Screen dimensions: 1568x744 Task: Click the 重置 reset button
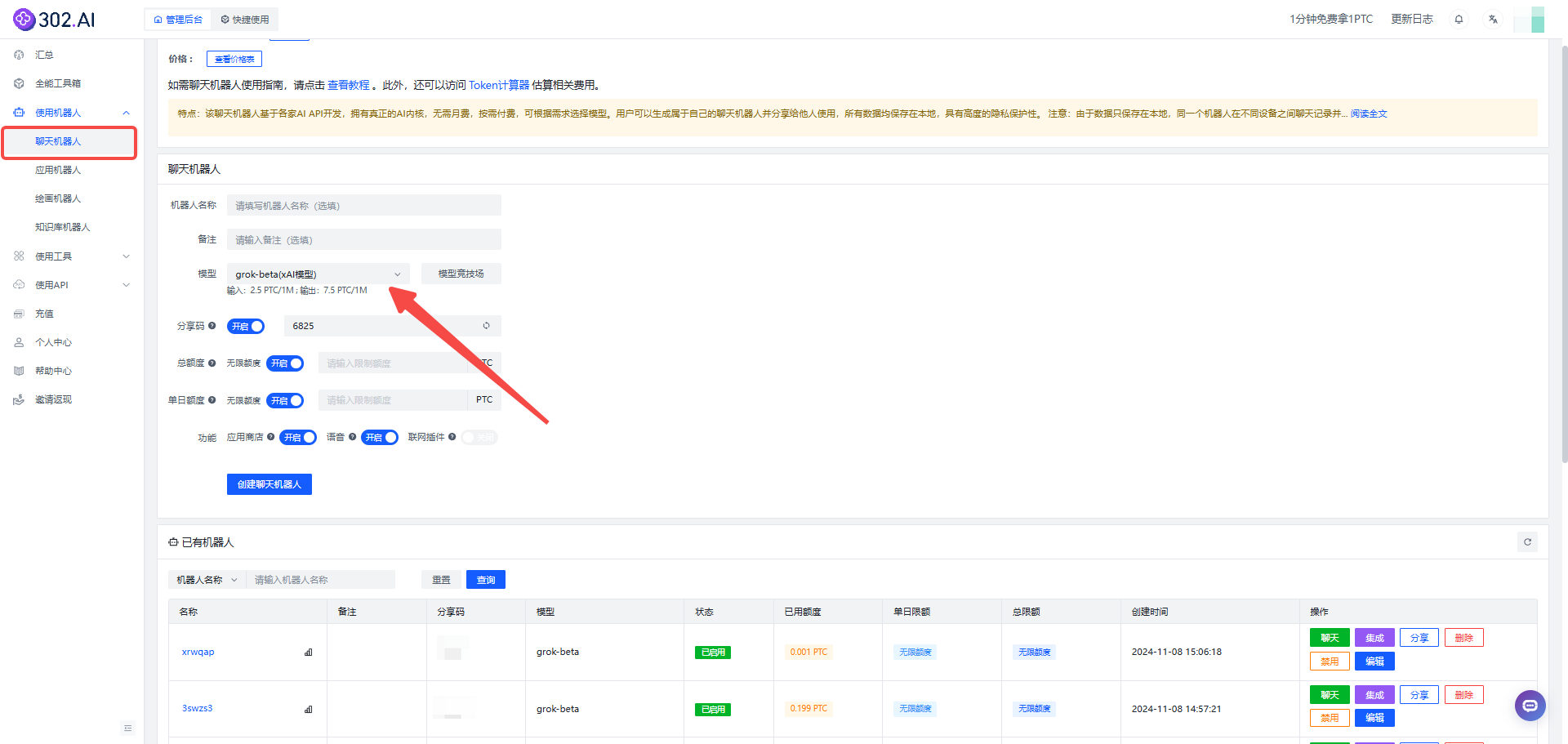(442, 580)
